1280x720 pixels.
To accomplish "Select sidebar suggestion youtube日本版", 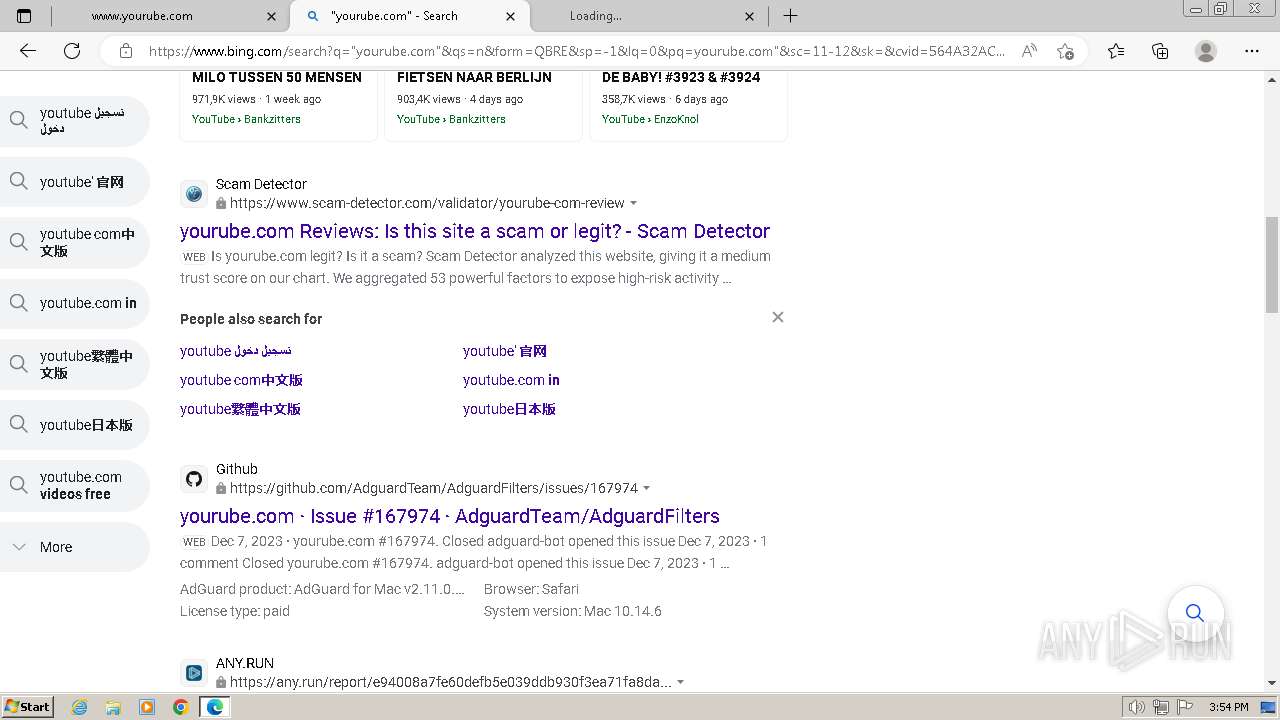I will click(74, 425).
